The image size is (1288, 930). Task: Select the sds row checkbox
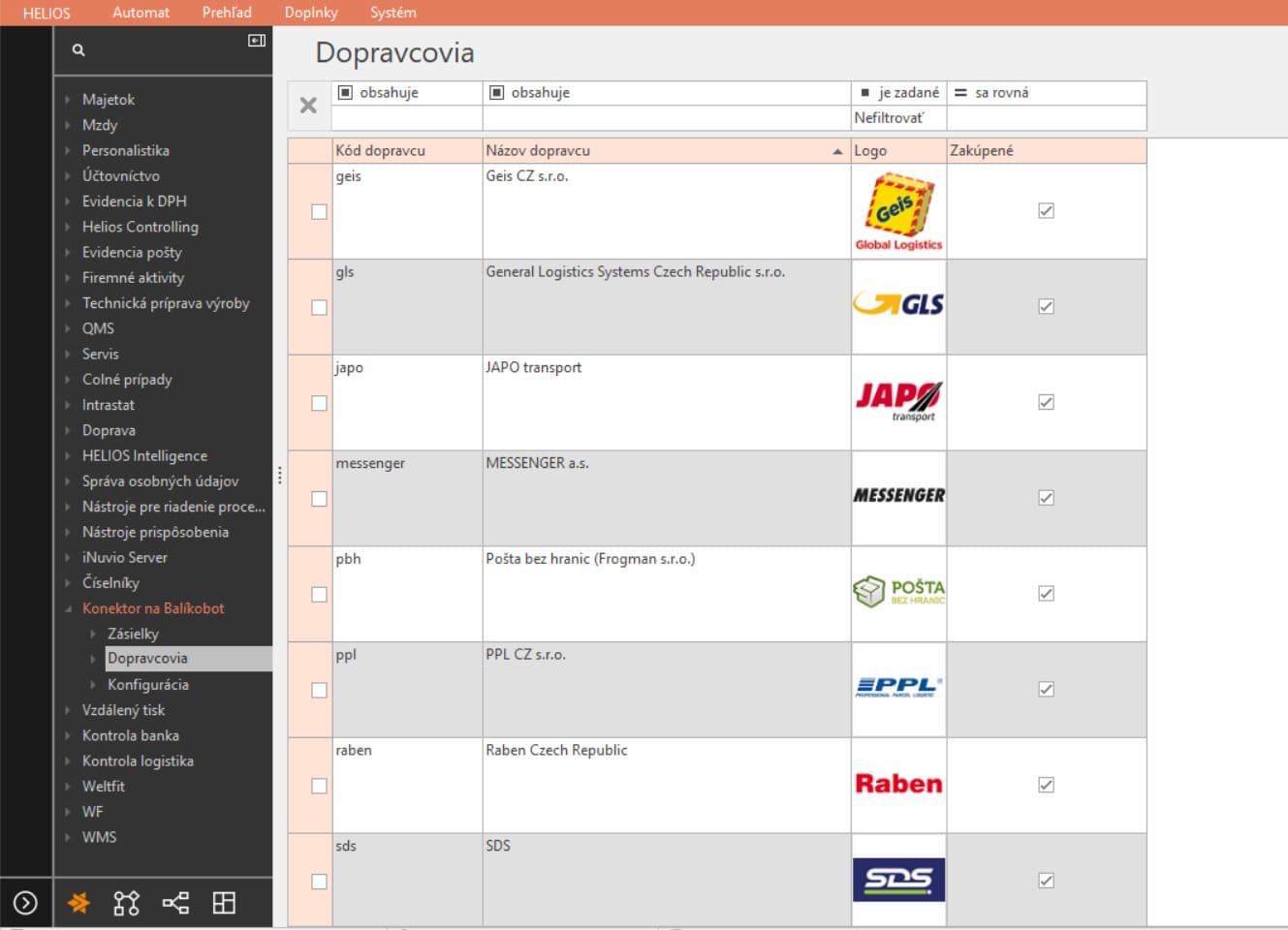319,882
